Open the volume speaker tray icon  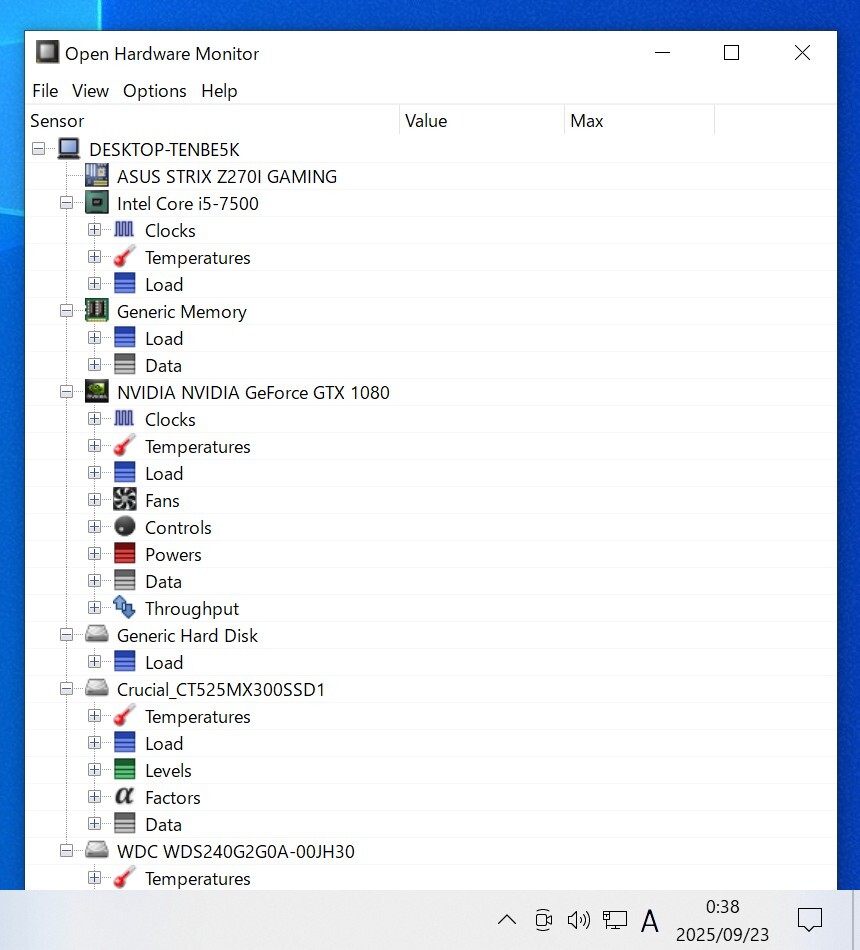click(578, 920)
